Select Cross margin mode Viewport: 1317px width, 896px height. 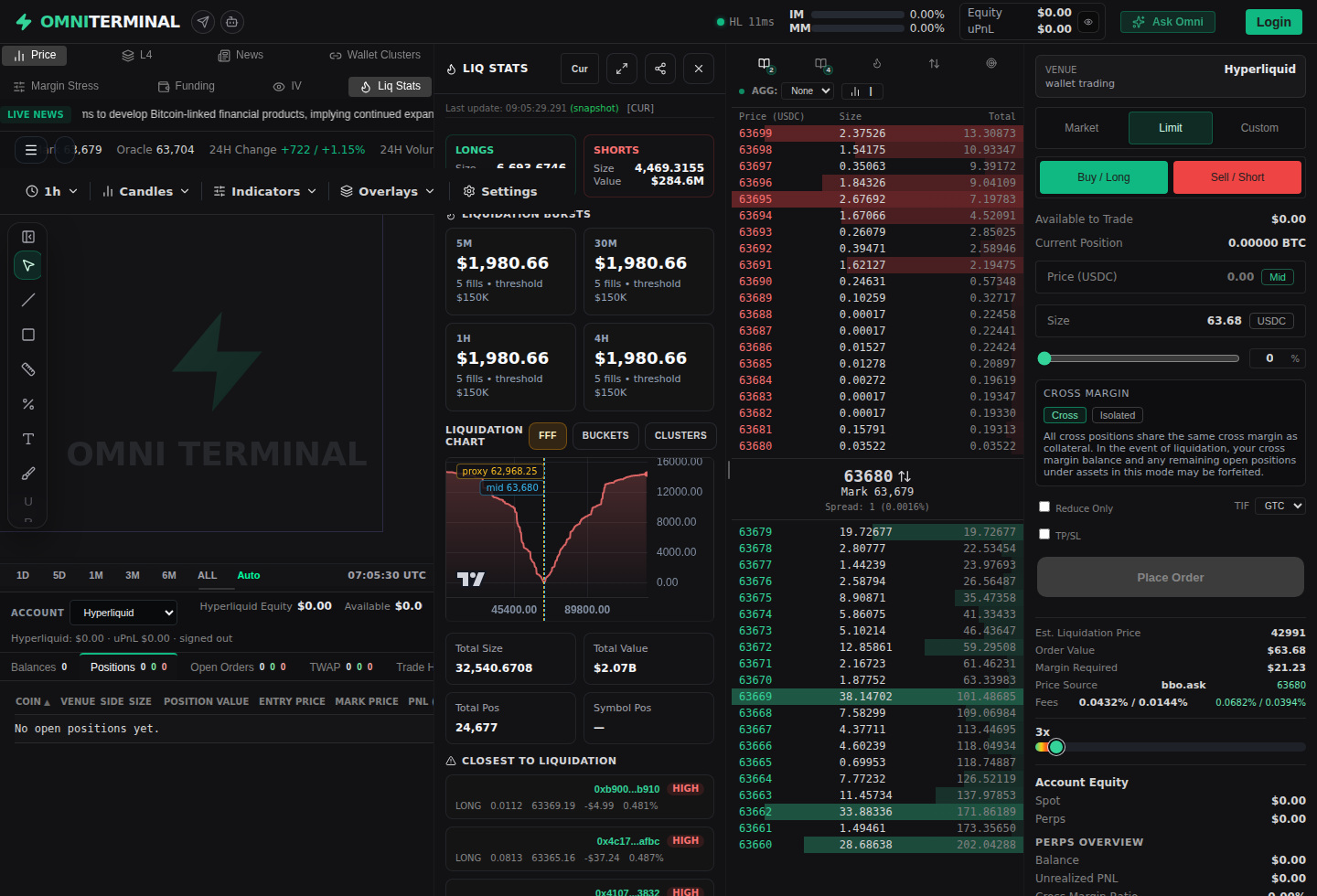pos(1065,415)
